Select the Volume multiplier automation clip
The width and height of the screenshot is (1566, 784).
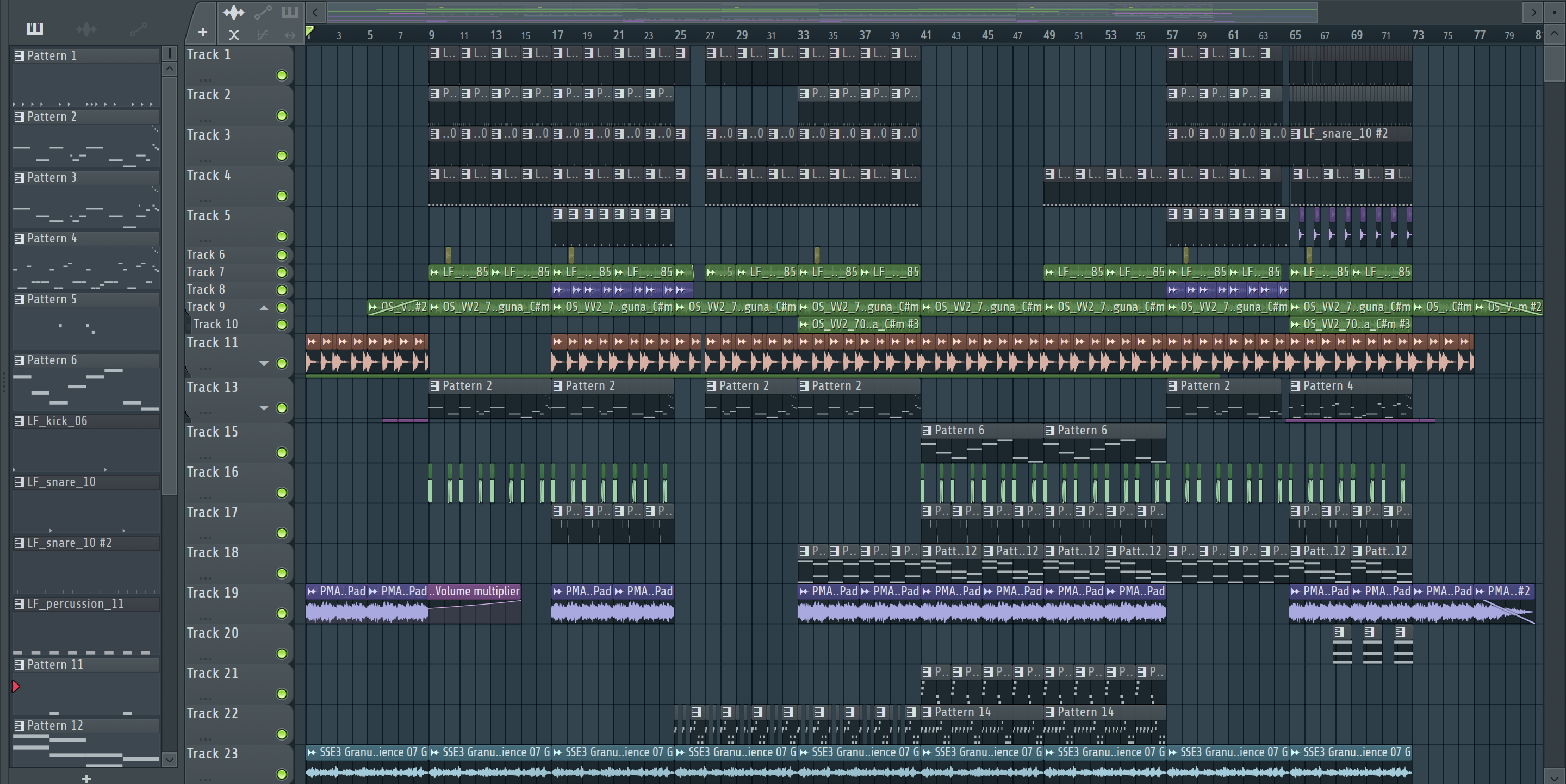point(475,603)
